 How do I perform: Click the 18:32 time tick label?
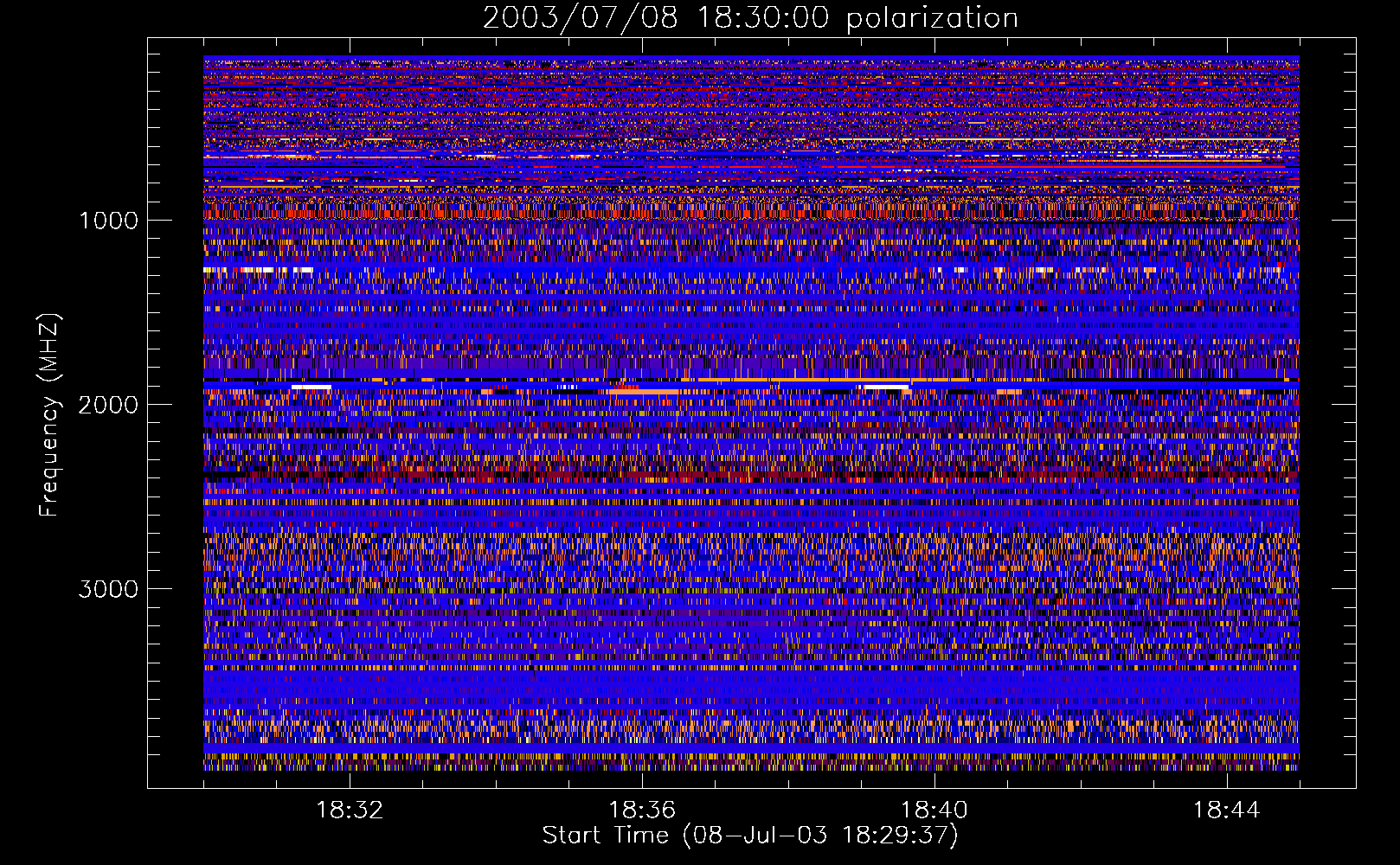[x=350, y=811]
